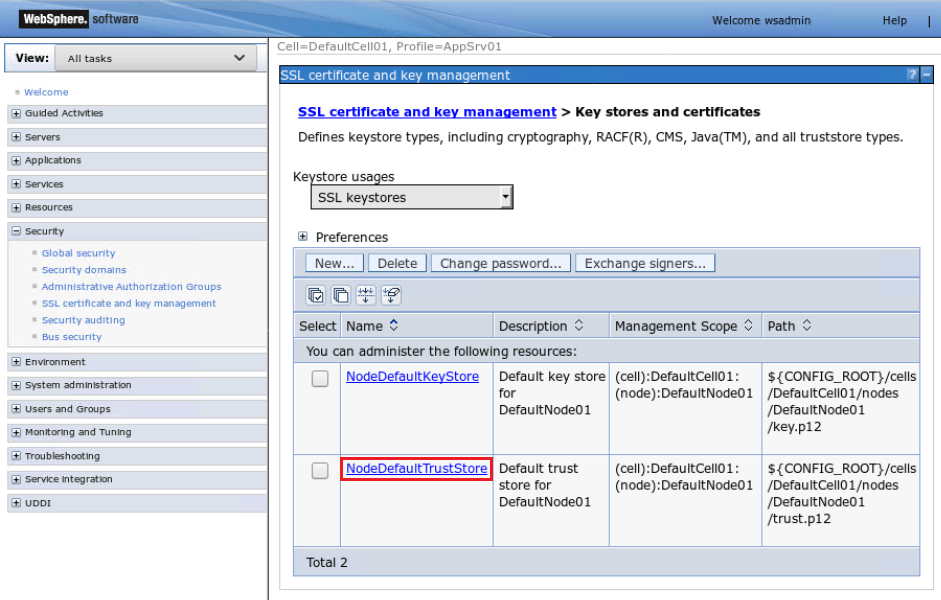Click the Exchange signers... button
This screenshot has height=600, width=941.
645,263
